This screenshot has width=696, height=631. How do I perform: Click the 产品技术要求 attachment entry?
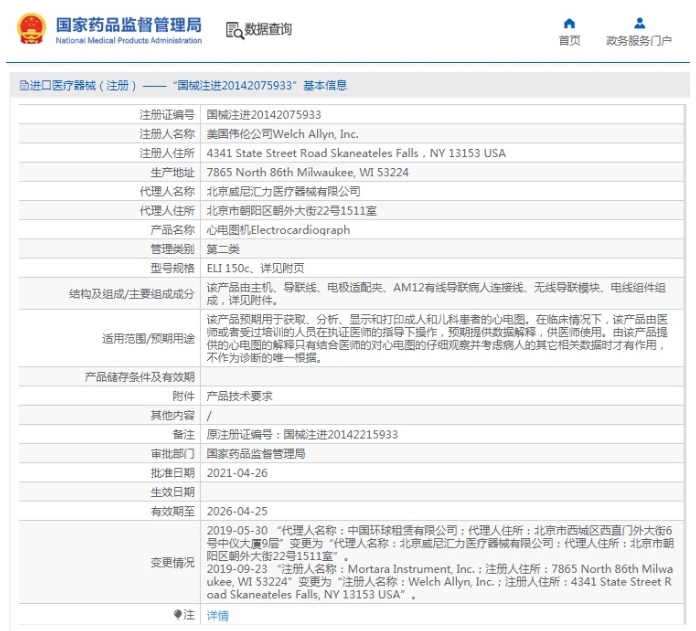tap(239, 396)
